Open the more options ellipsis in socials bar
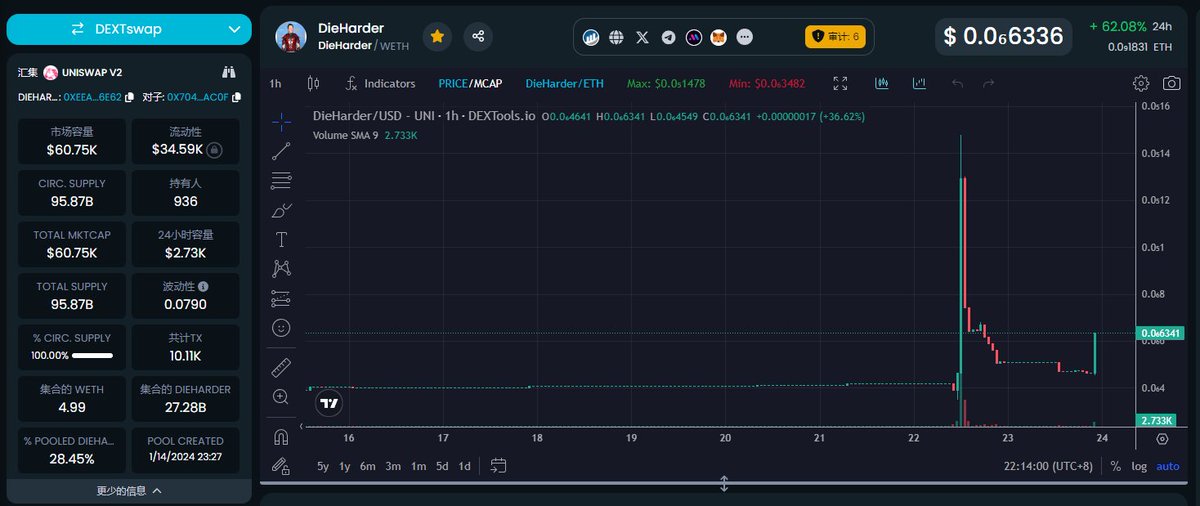Viewport: 1200px width, 506px height. click(x=744, y=37)
